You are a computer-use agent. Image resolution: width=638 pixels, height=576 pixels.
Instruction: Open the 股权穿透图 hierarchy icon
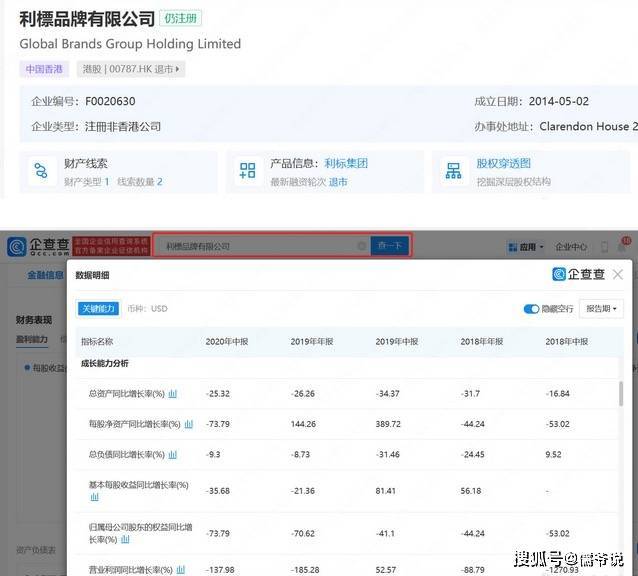(x=453, y=171)
